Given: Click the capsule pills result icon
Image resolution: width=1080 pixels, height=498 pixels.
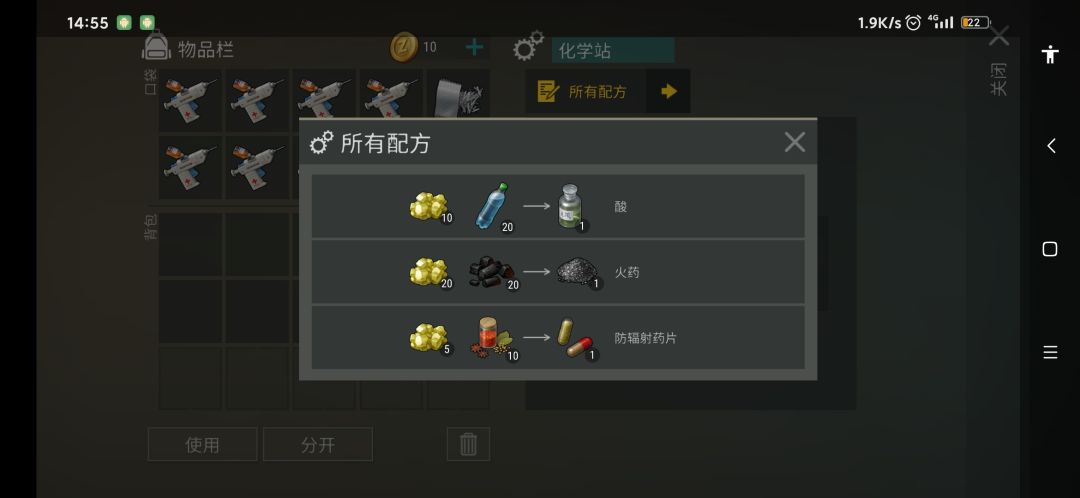Looking at the screenshot, I should click(576, 339).
